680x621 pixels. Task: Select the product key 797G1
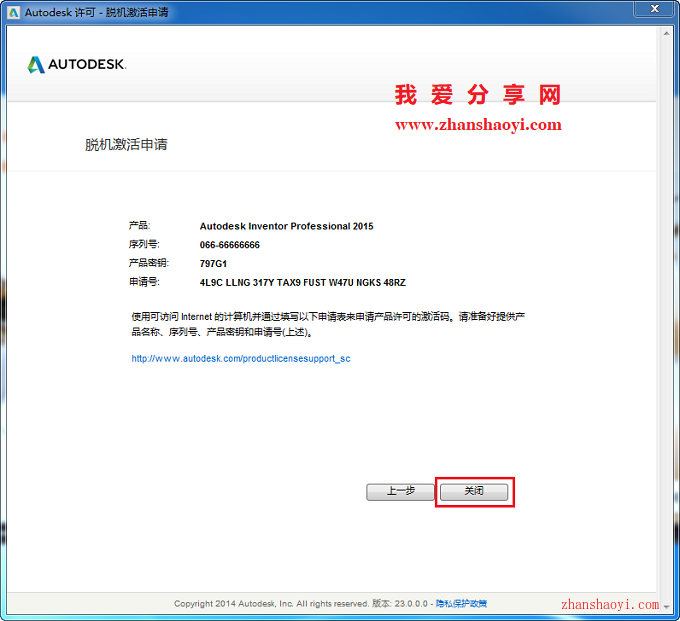(x=213, y=264)
